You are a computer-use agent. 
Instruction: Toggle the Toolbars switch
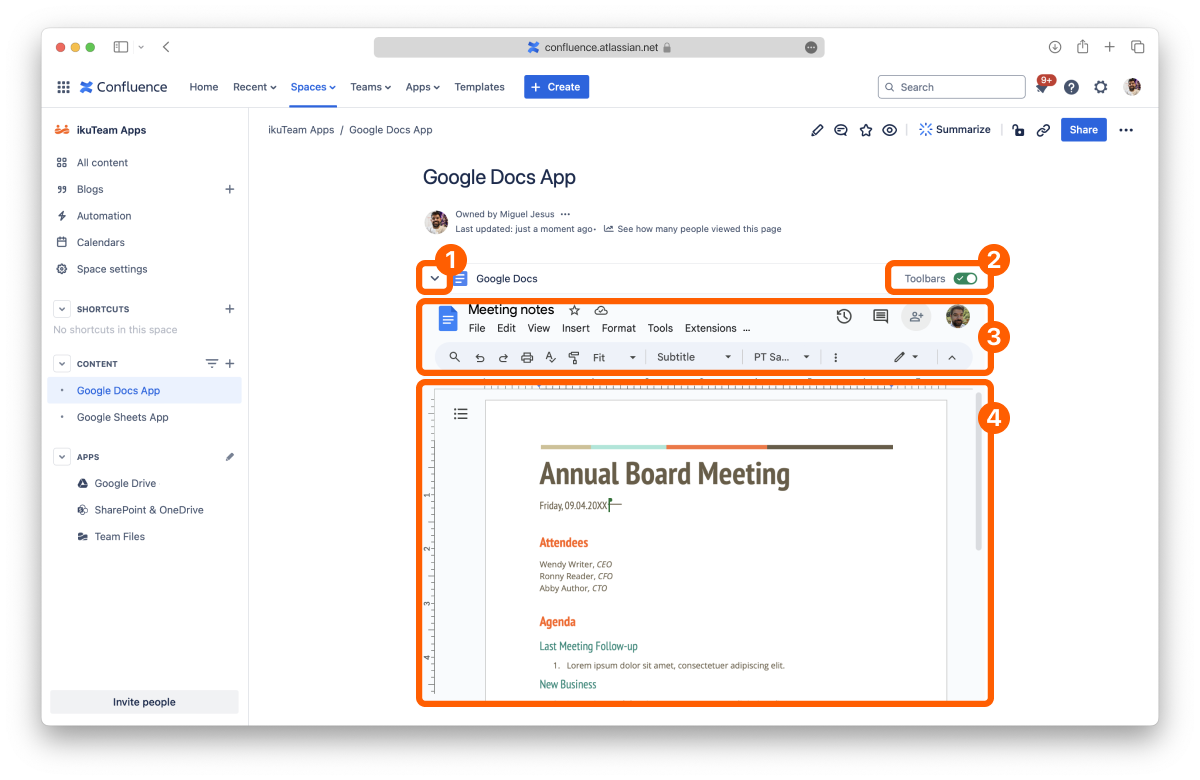(965, 278)
